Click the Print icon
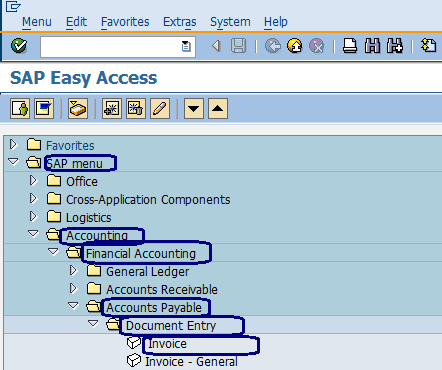Viewport: 442px width, 370px height. tap(350, 46)
